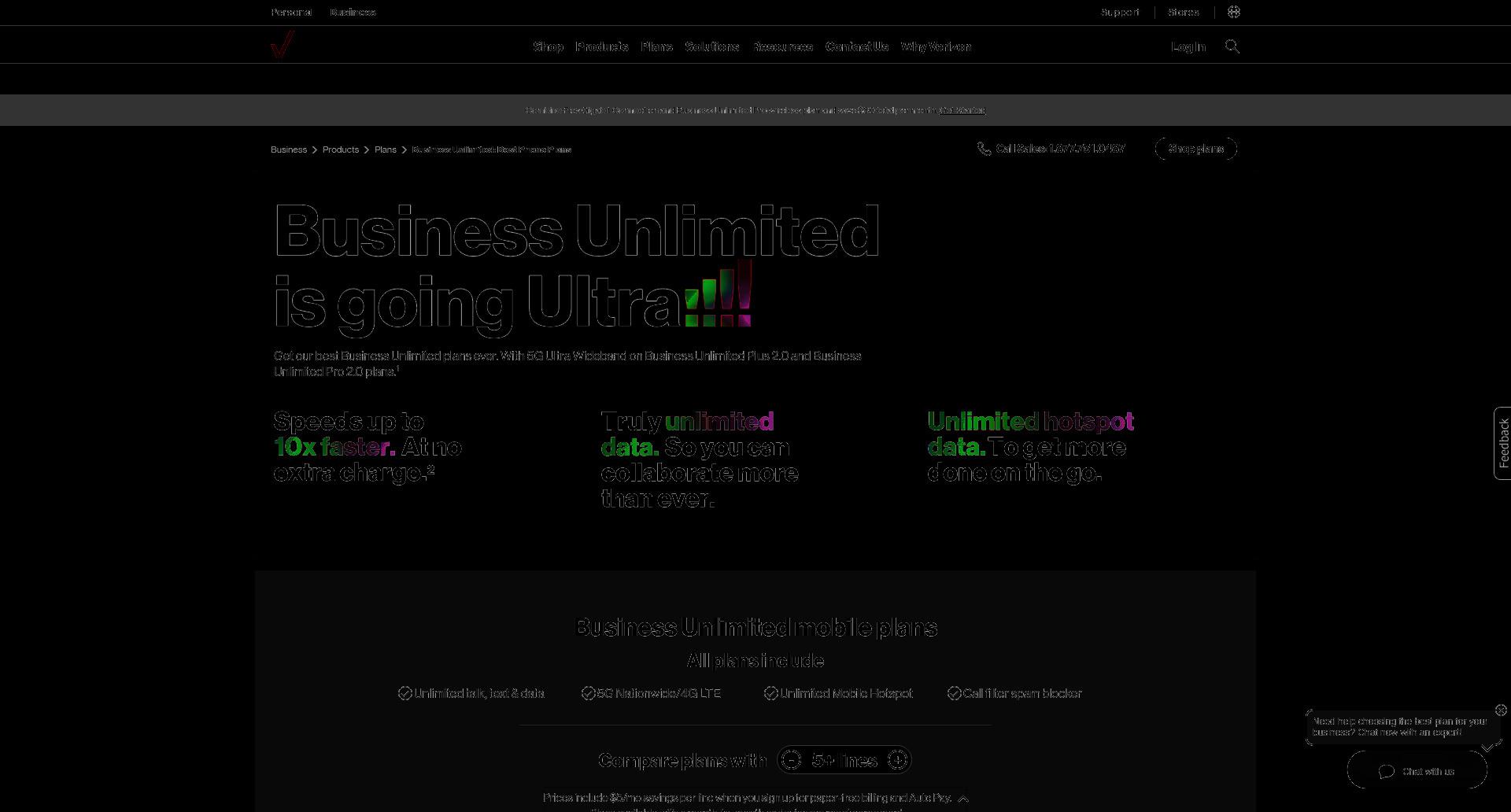Click the Unlimited hotspot data headline
The image size is (1511, 812).
1031,447
